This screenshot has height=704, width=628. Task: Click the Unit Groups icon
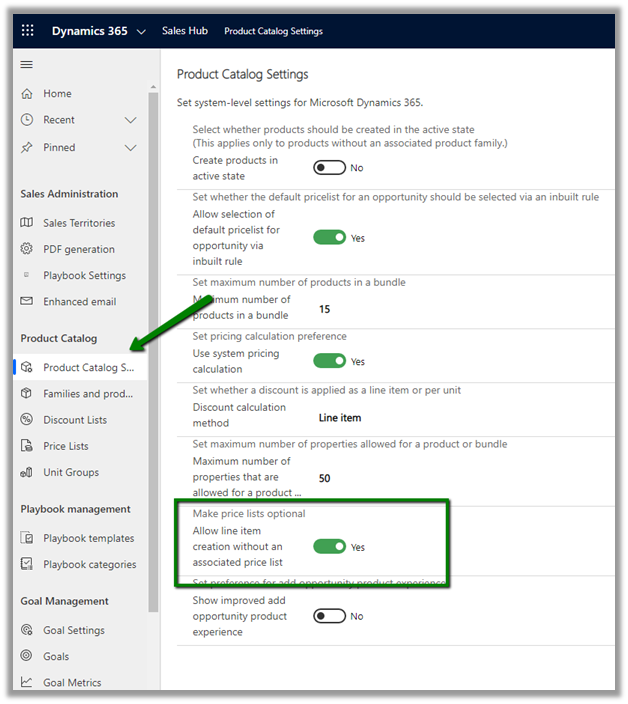26,472
